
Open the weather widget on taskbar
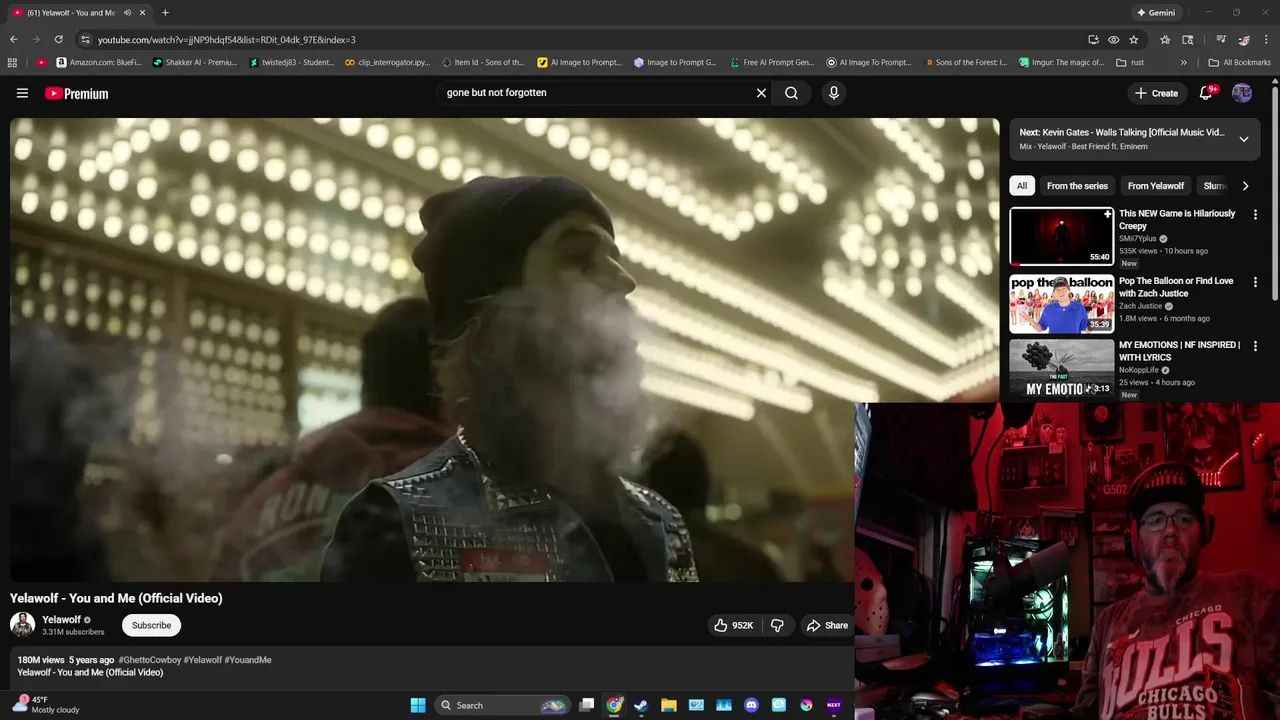[46, 705]
